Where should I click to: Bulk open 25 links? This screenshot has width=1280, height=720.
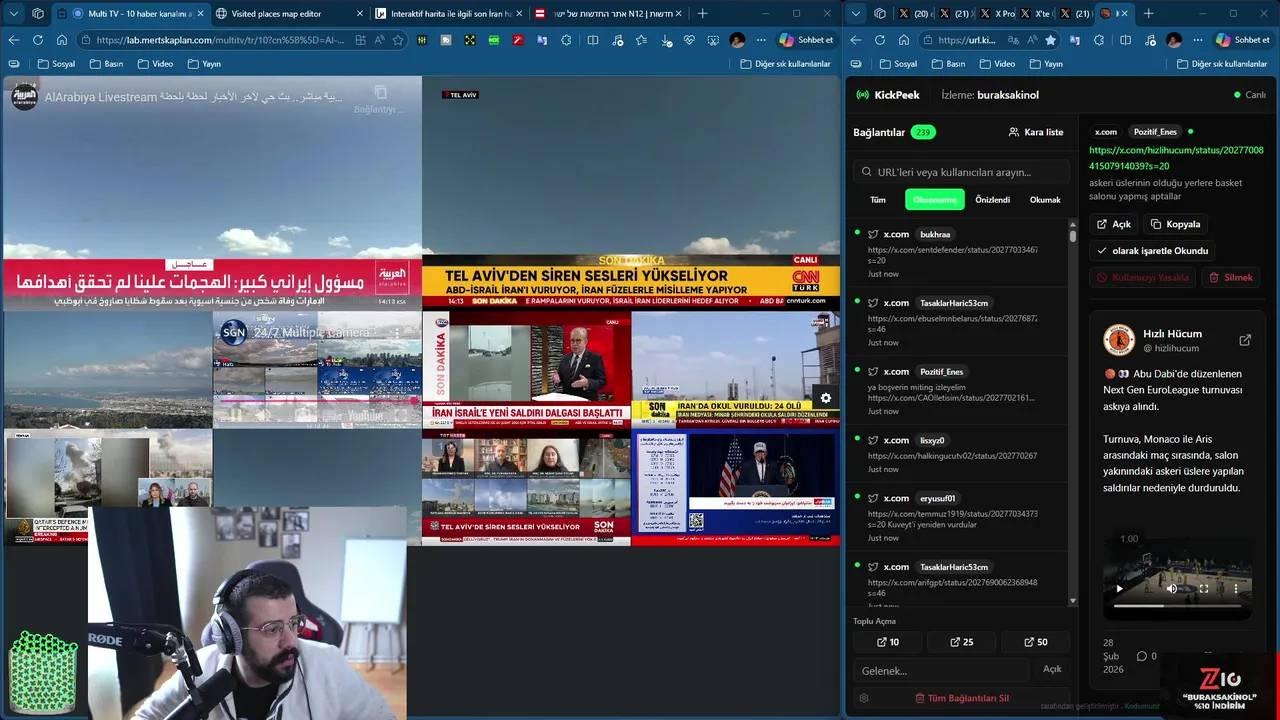961,642
